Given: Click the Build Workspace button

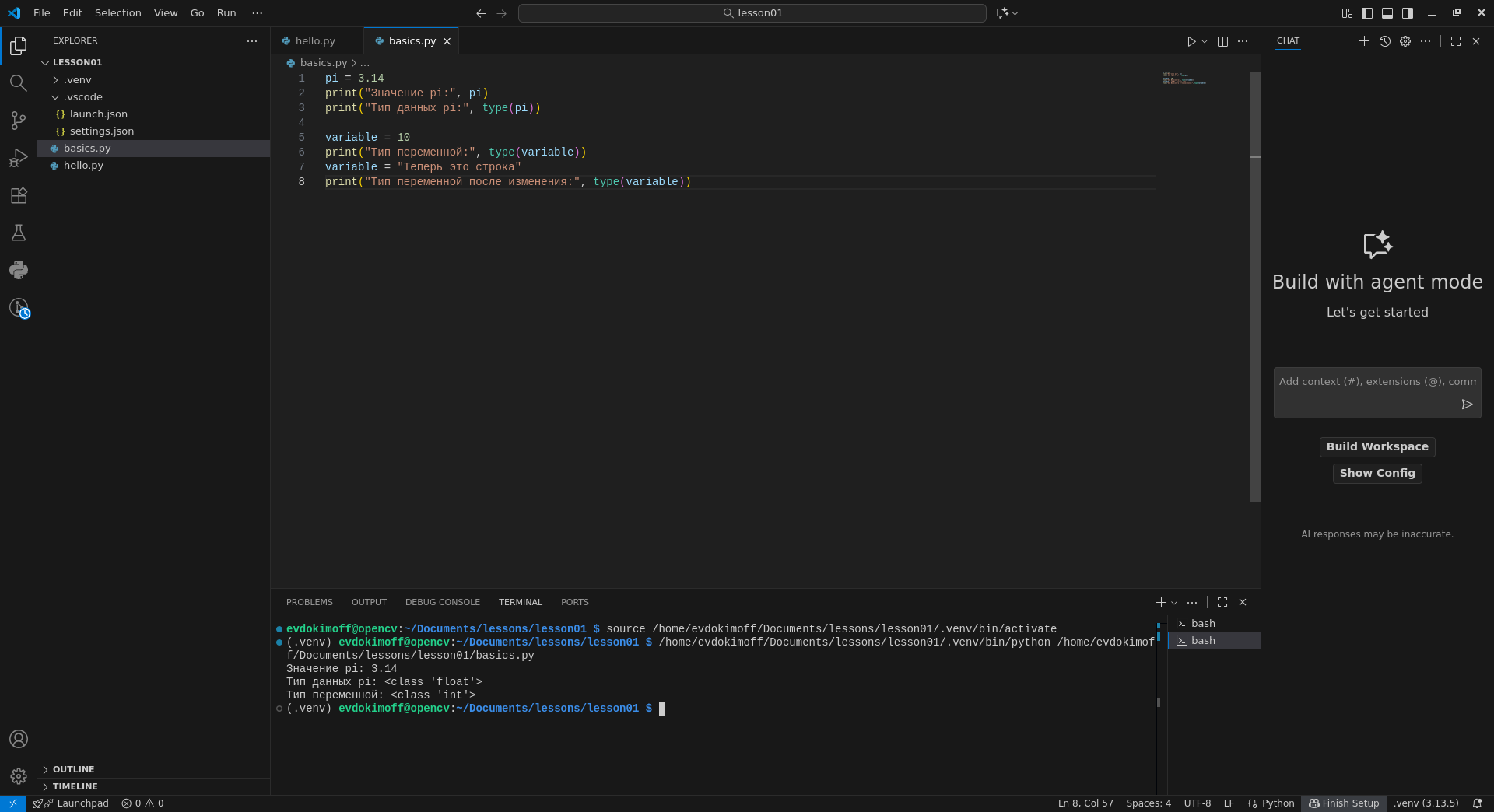Looking at the screenshot, I should point(1377,446).
